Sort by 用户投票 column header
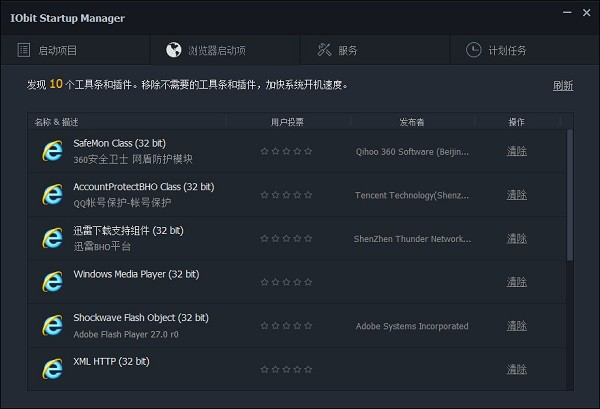This screenshot has width=600, height=409. (288, 122)
